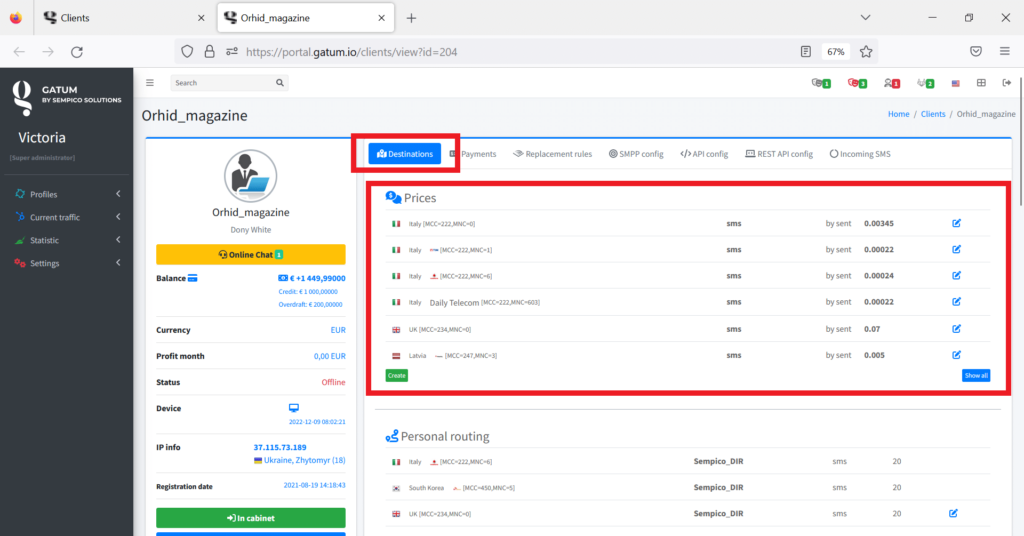Viewport: 1024px width, 536px height.
Task: Open the Incoming SMS tab
Action: click(860, 154)
